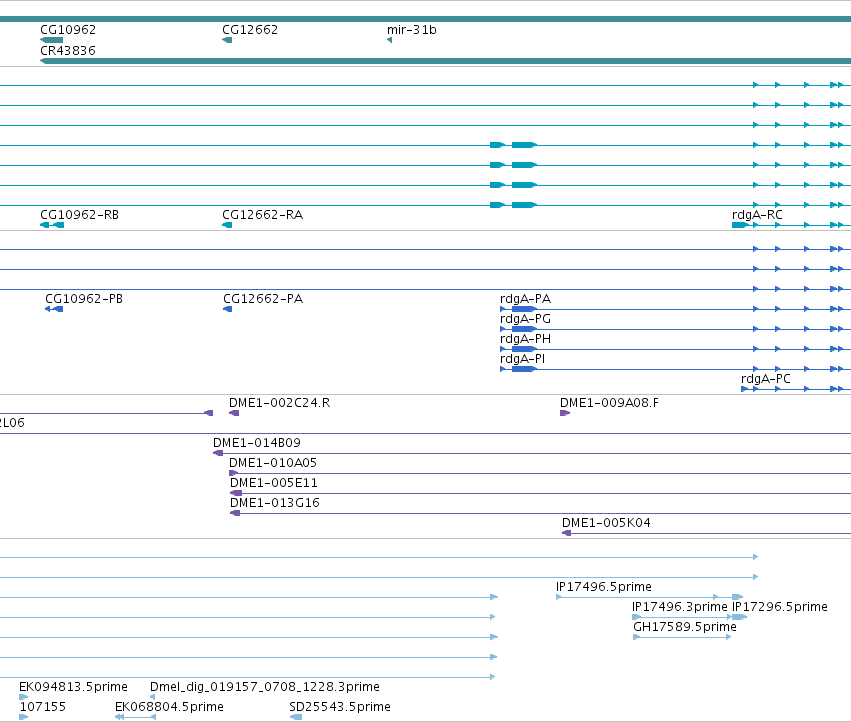Click the DME1-010A05 feature label

[x=273, y=463]
